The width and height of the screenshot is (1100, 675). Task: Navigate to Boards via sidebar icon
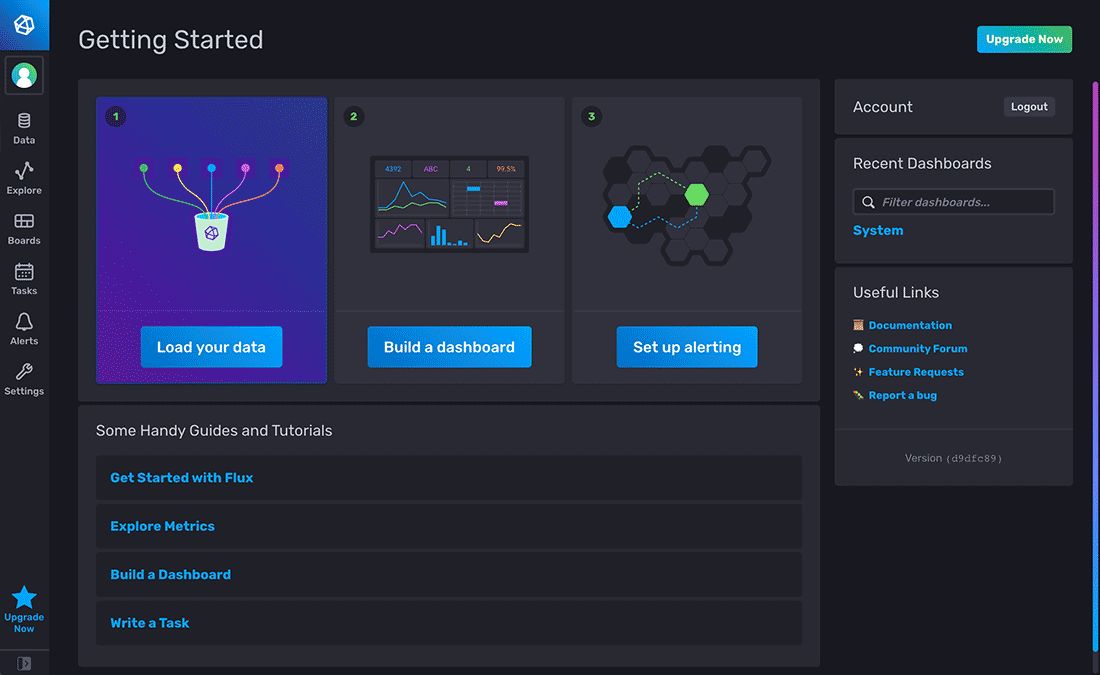(x=23, y=228)
